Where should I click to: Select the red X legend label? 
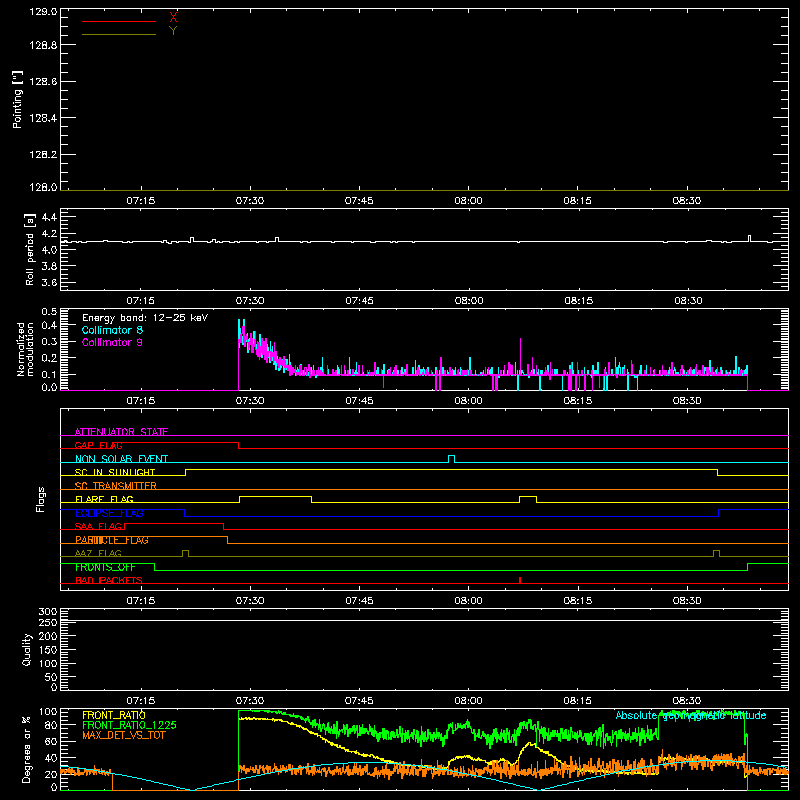click(x=173, y=18)
